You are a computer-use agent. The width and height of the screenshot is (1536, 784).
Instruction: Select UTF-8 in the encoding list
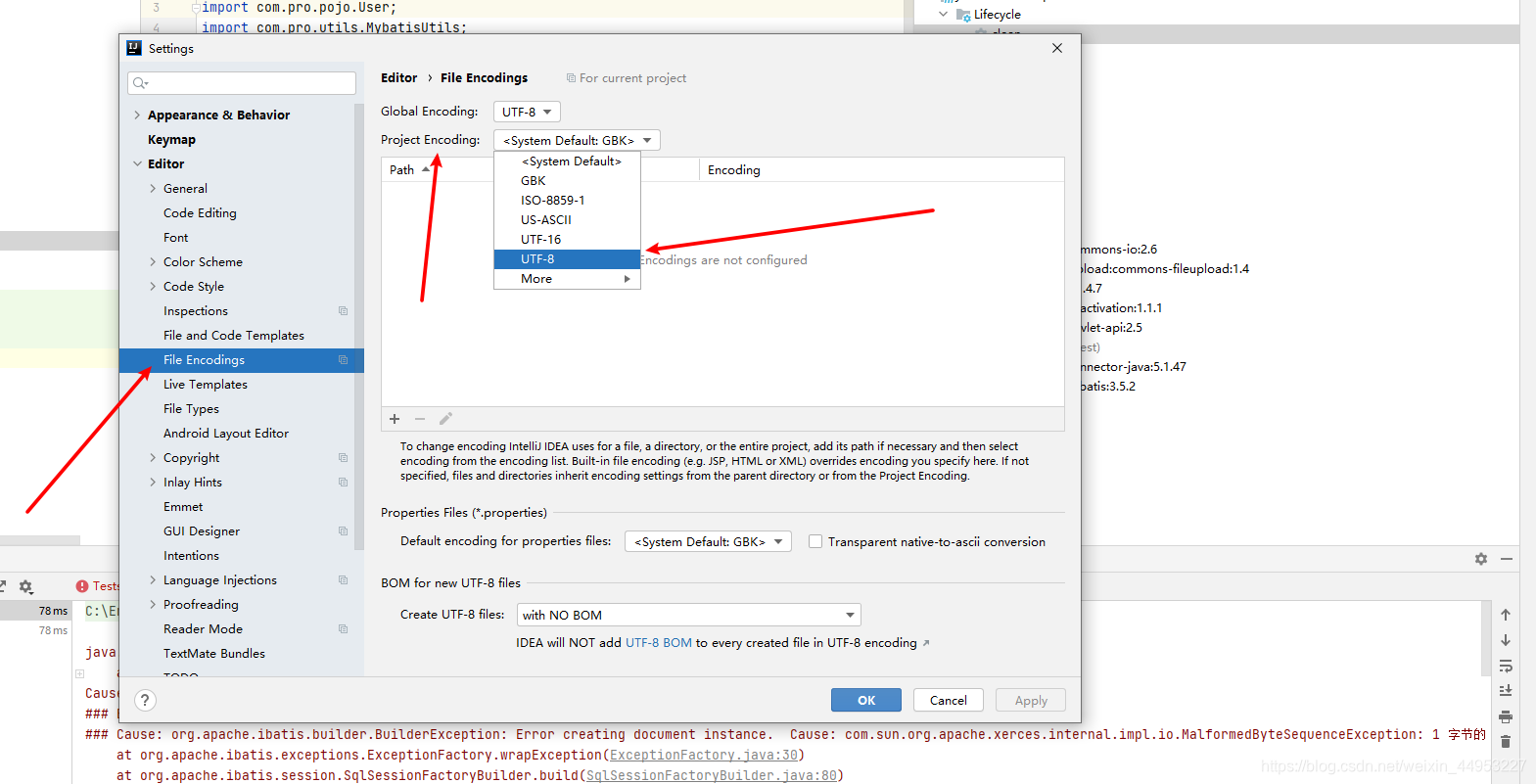coord(568,259)
